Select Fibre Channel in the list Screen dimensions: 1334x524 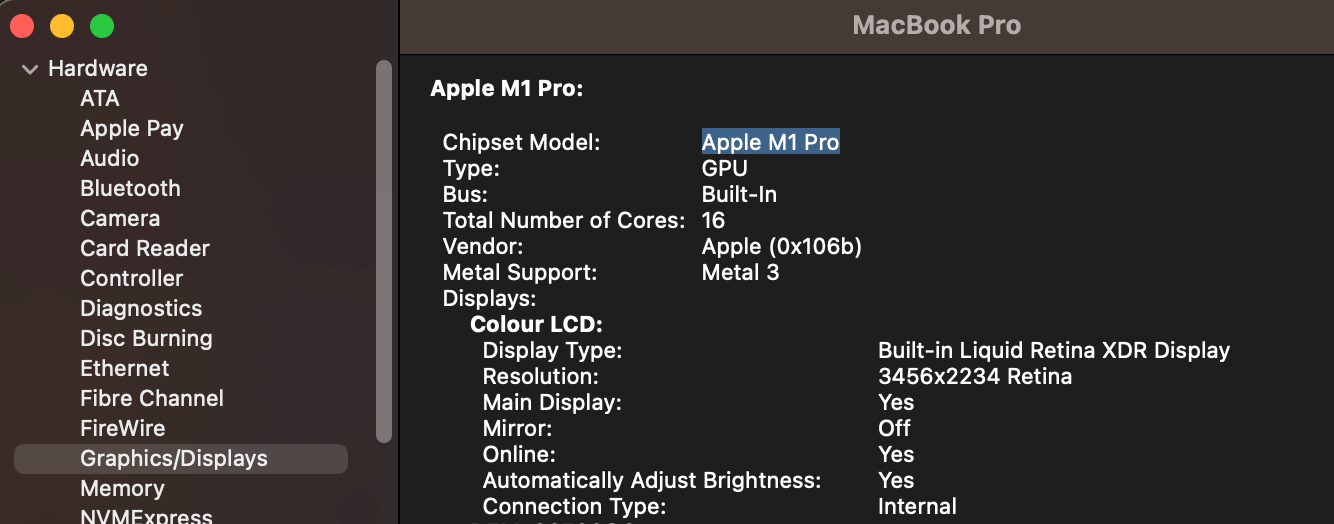[152, 398]
